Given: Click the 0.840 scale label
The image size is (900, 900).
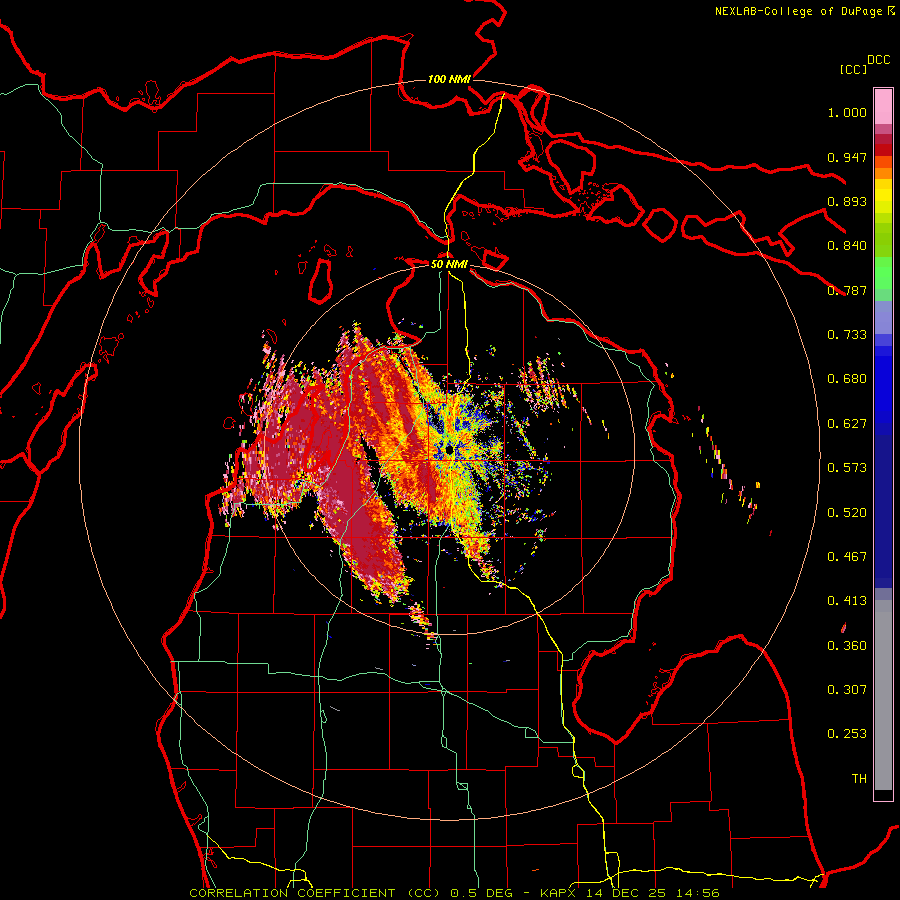Looking at the screenshot, I should click(x=847, y=246).
